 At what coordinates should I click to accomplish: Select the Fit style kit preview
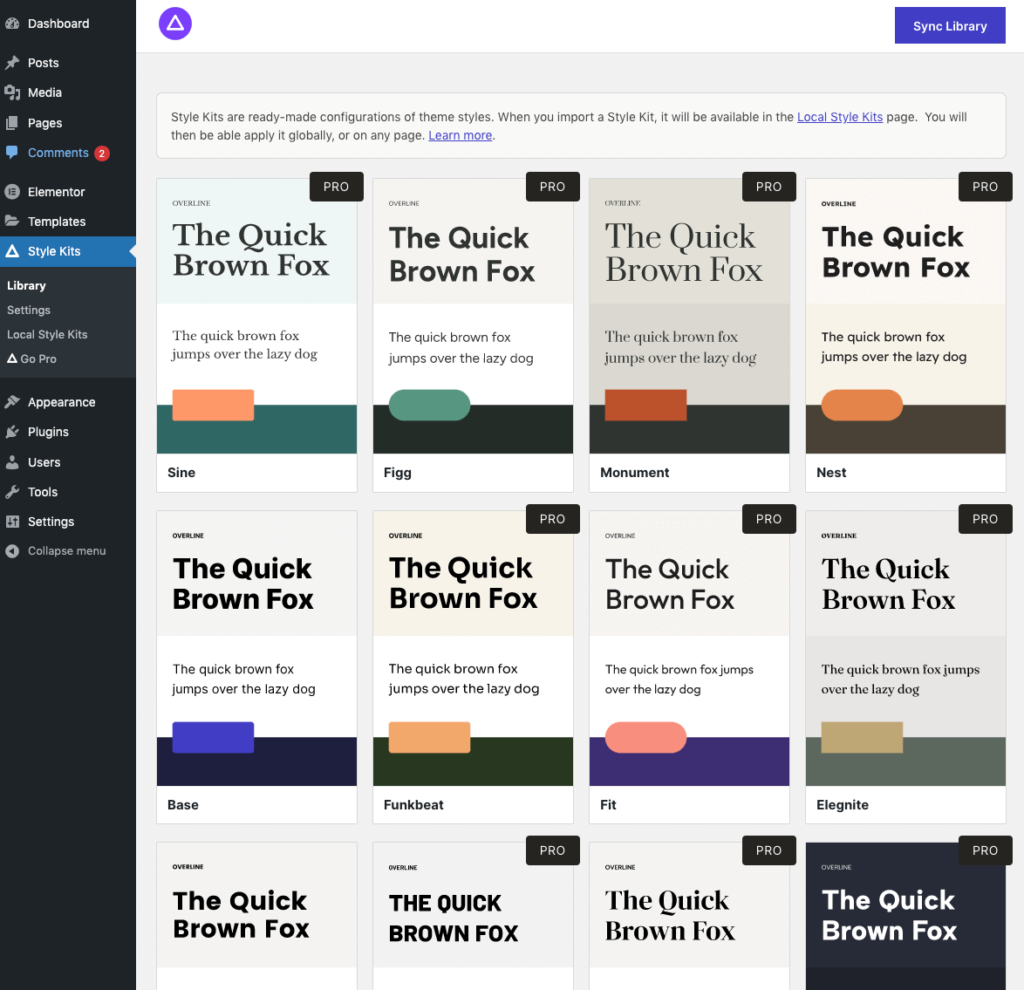pos(689,648)
